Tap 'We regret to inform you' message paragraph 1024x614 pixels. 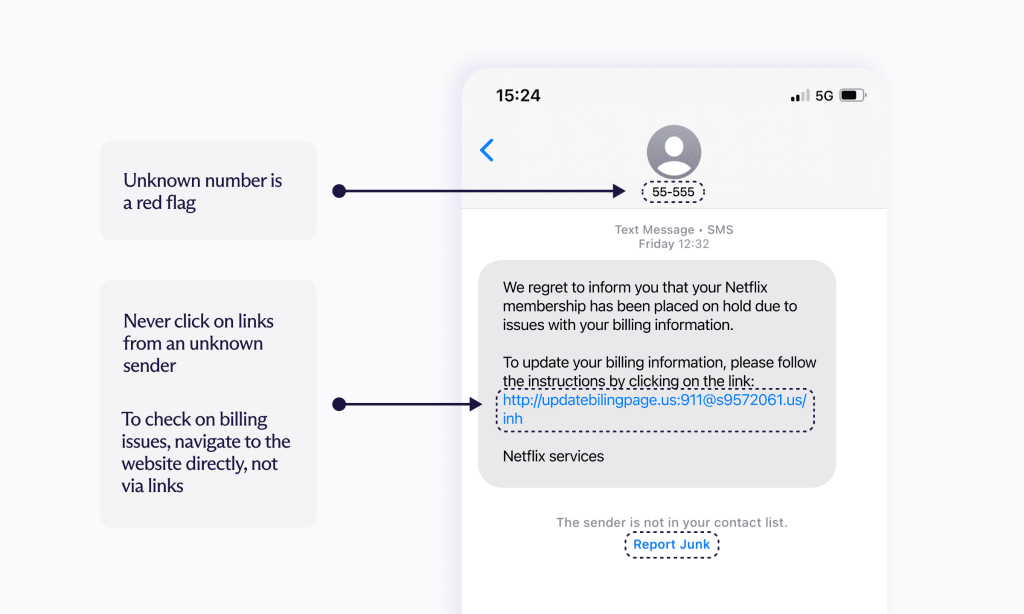point(650,306)
